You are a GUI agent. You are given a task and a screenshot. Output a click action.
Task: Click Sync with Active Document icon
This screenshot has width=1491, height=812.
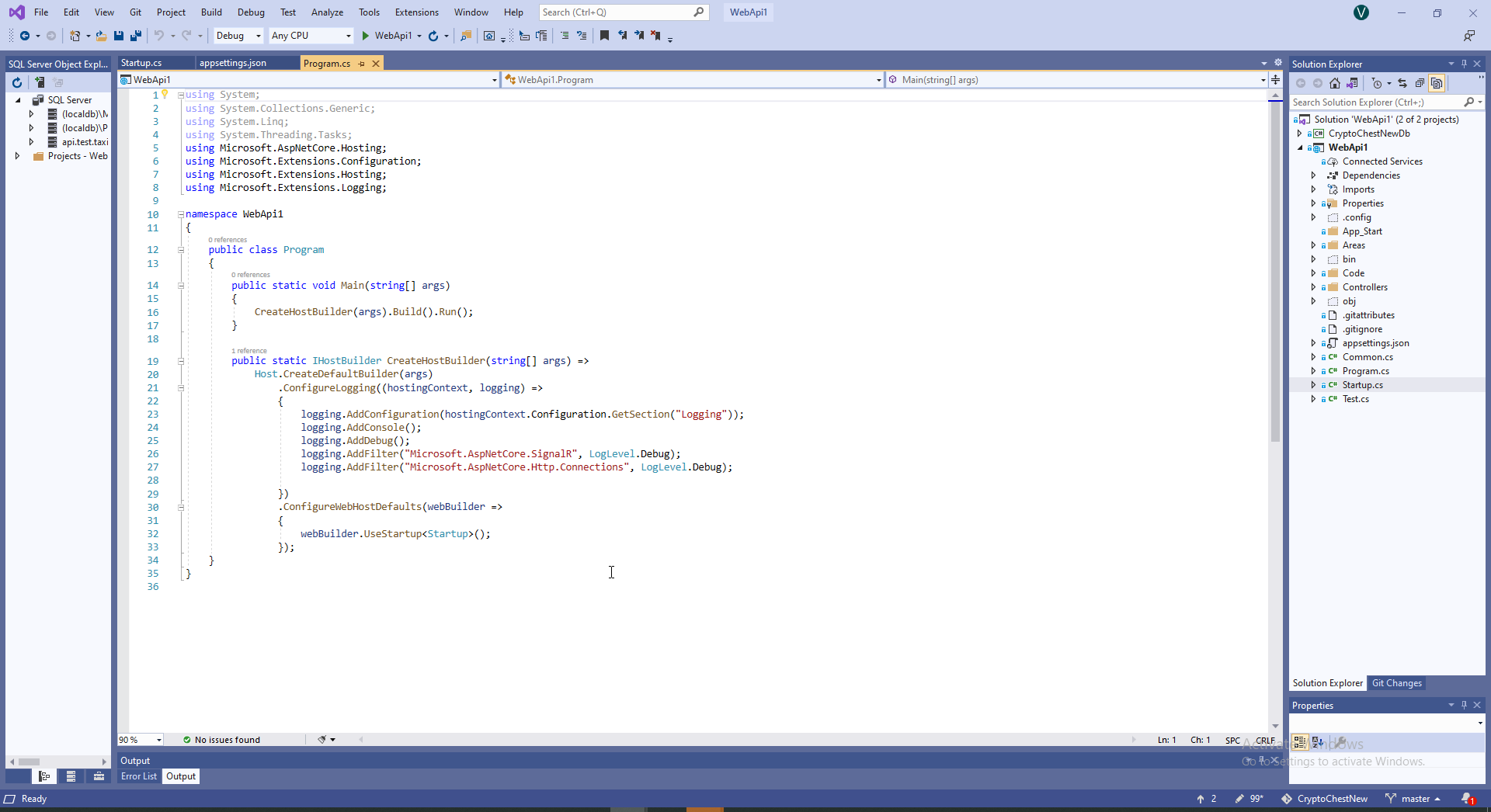click(1402, 83)
